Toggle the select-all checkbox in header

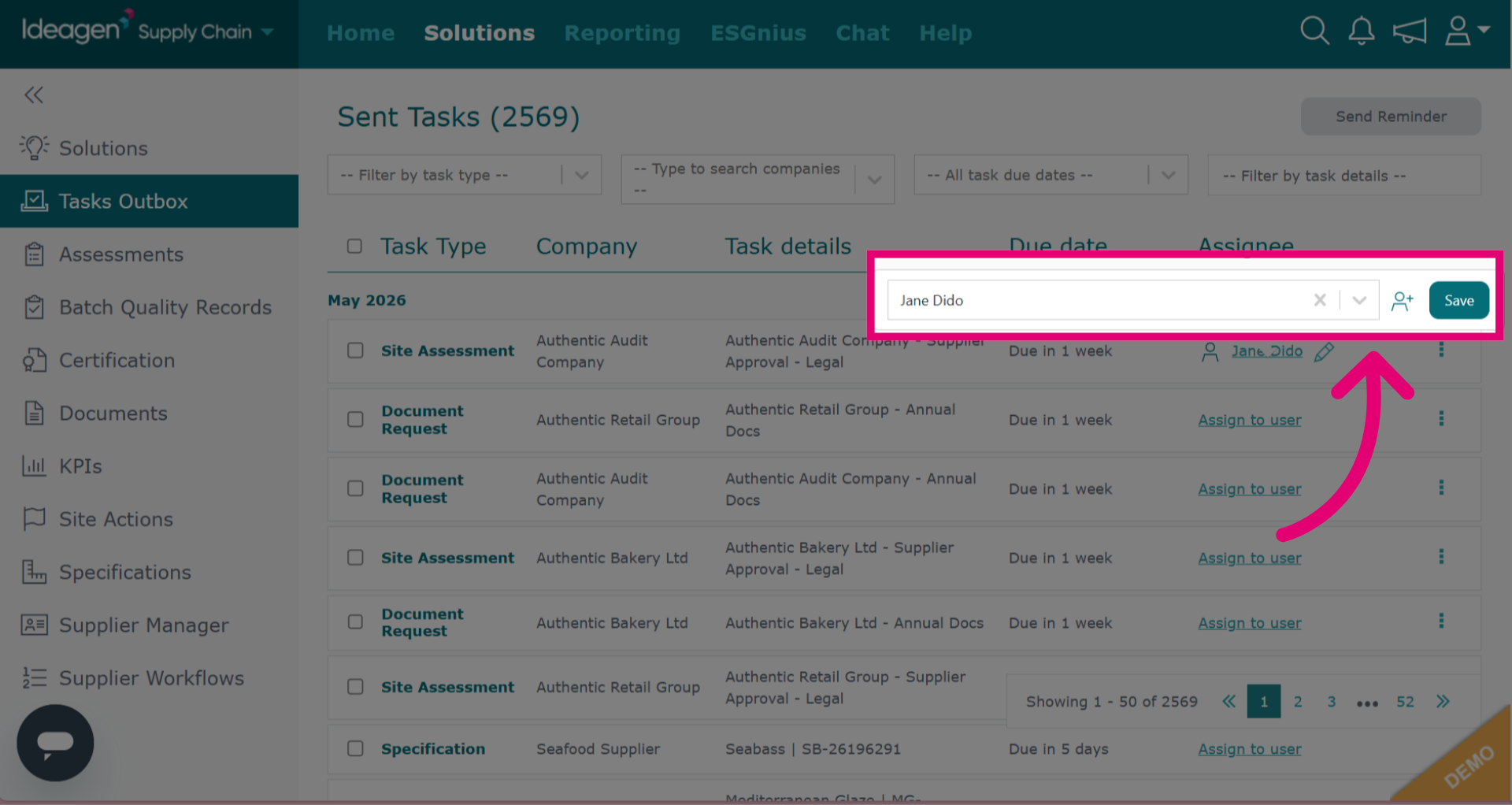tap(354, 246)
